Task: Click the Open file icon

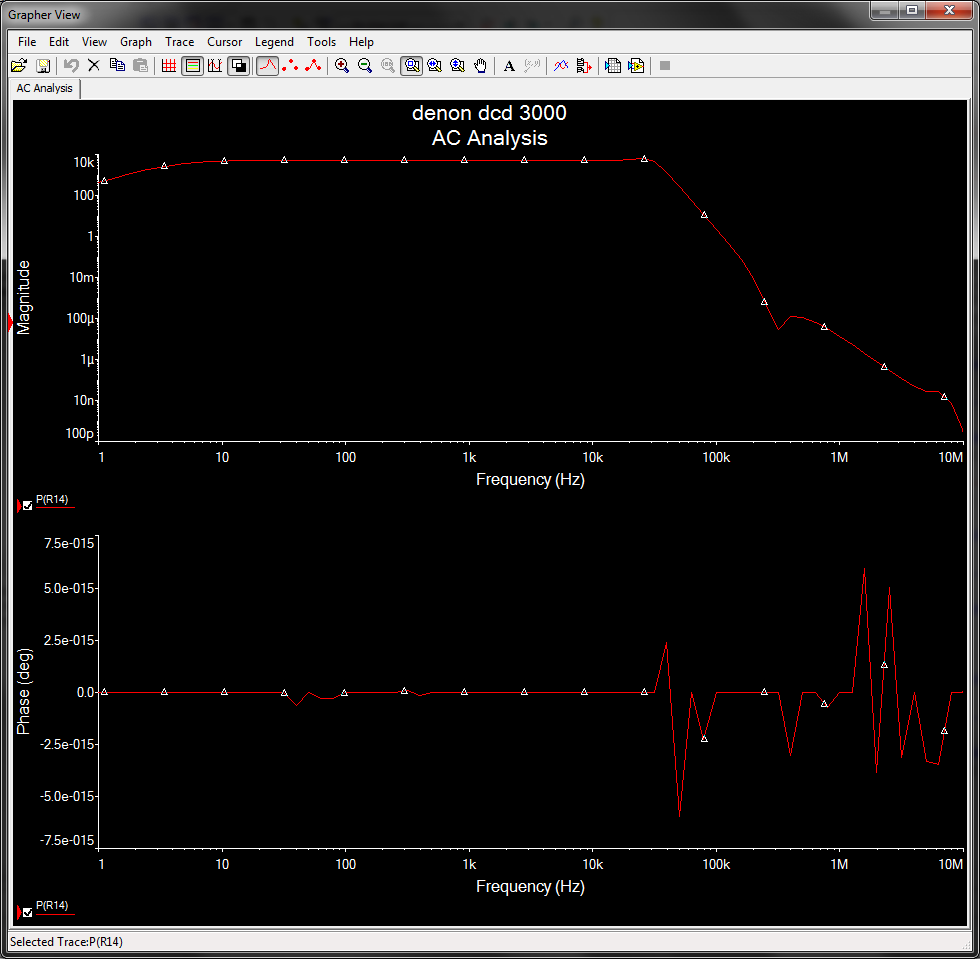Action: [18, 66]
